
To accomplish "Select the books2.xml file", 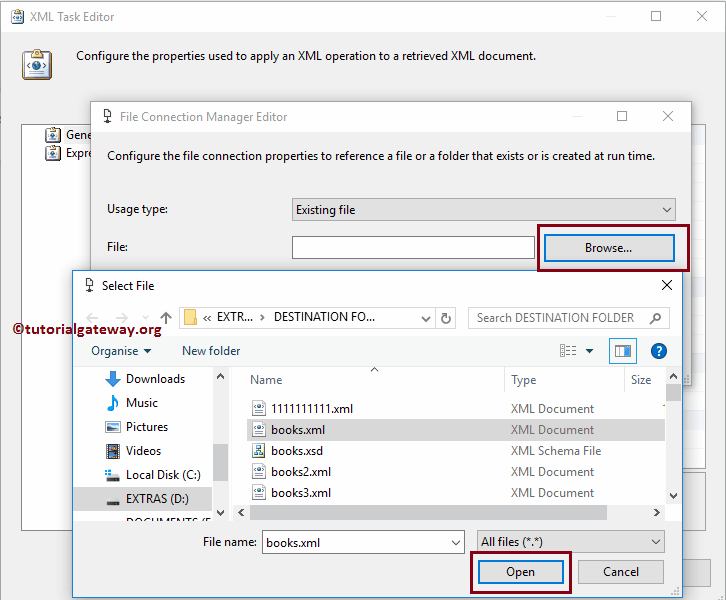I will click(x=301, y=472).
